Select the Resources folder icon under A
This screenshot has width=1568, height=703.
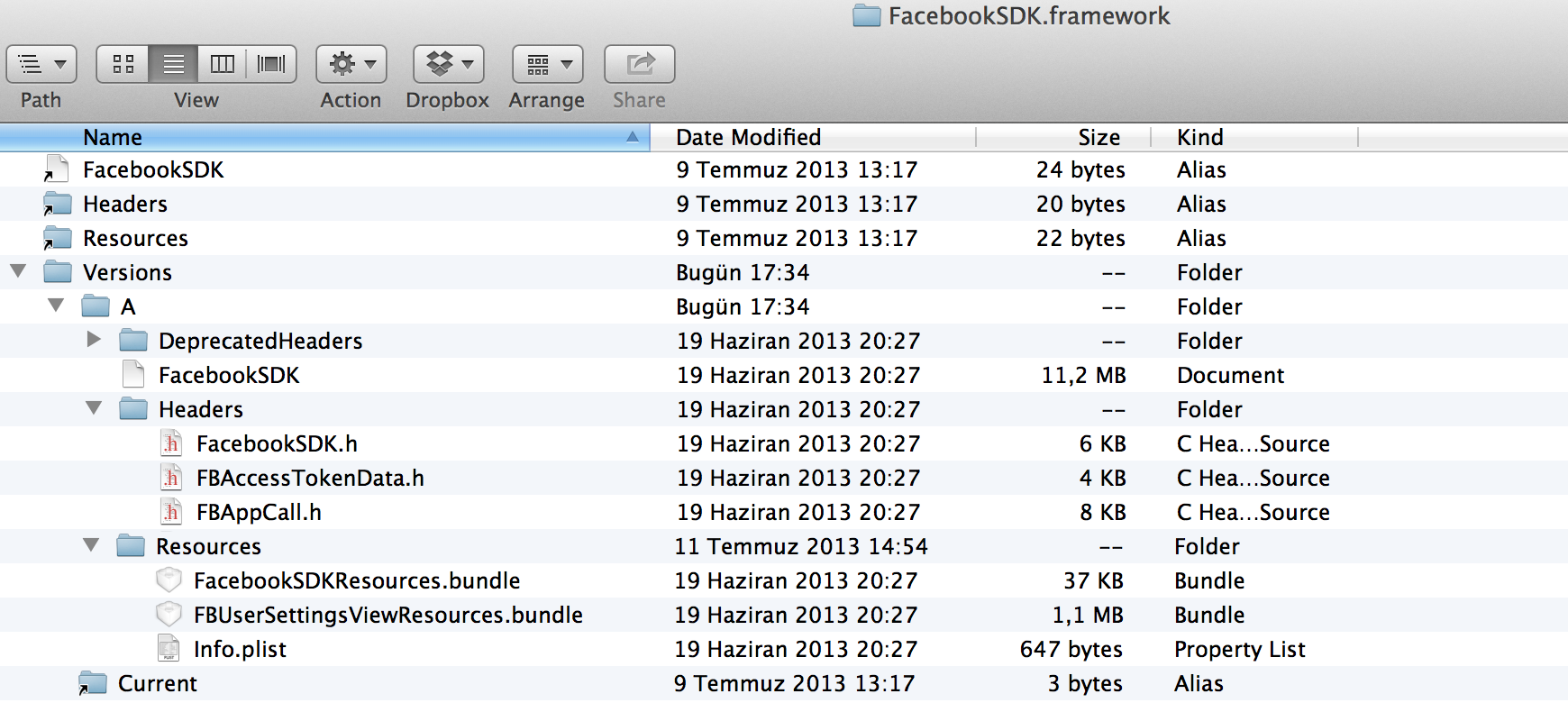coord(131,545)
